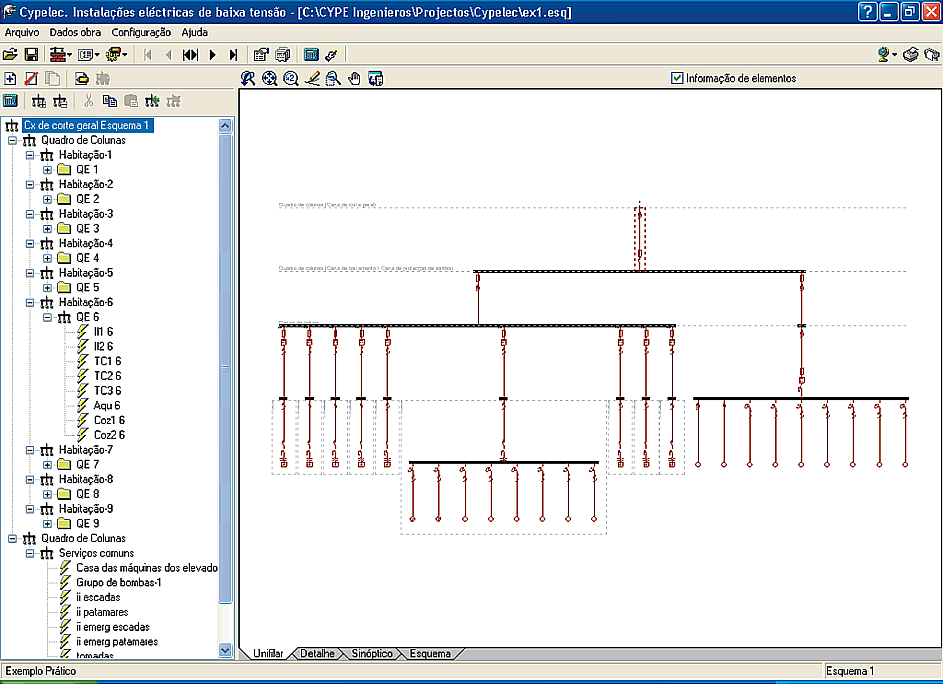This screenshot has width=943, height=695.
Task: Click the zoom window magnifier icon
Action: (333, 78)
